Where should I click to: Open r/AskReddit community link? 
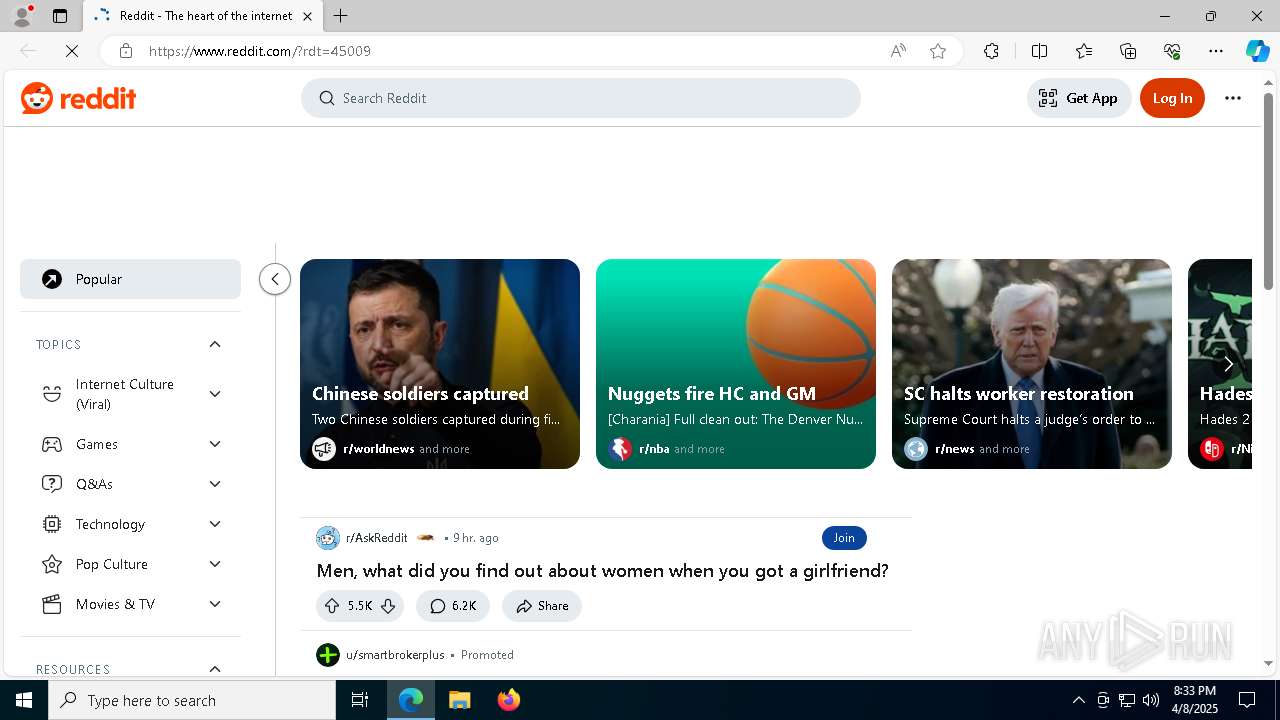click(376, 538)
